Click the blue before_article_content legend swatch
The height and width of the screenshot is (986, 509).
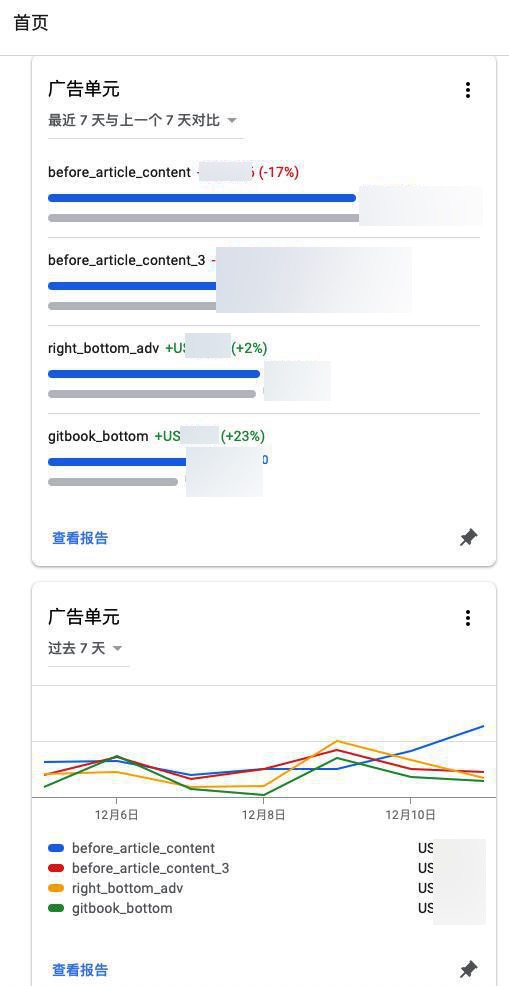(56, 848)
